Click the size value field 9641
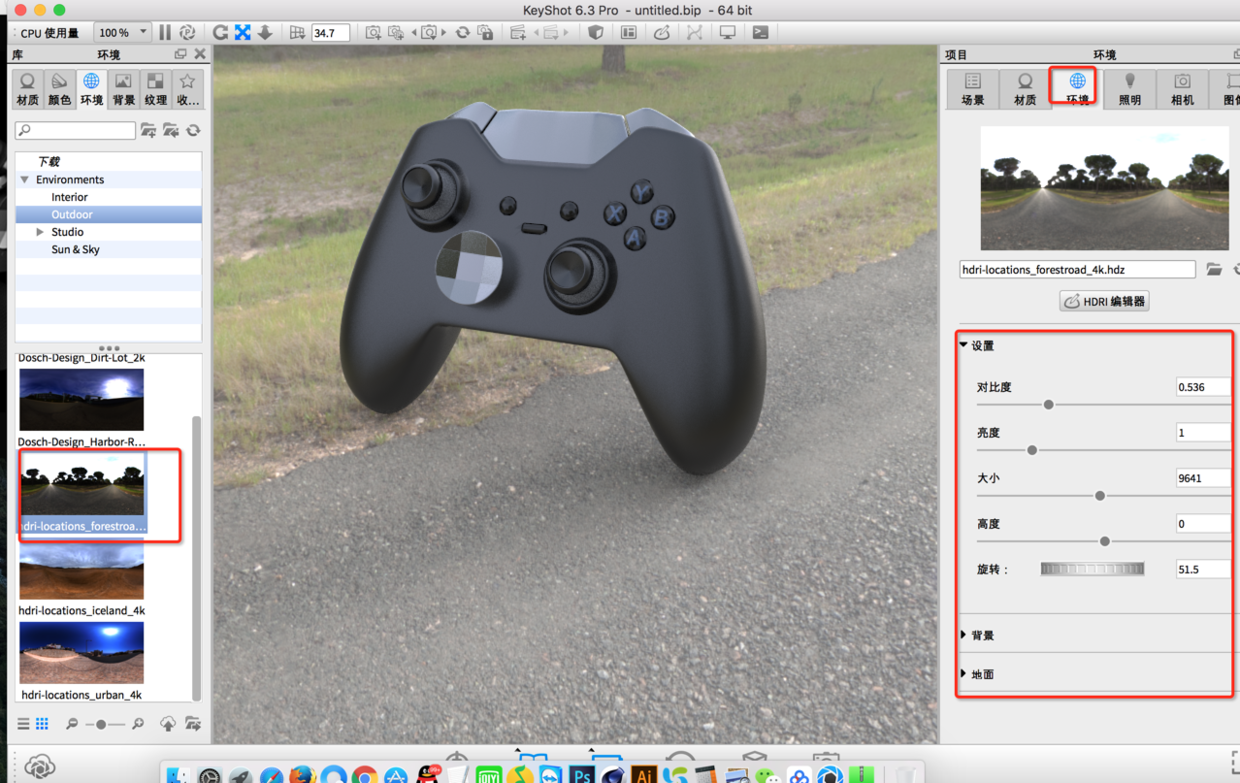Viewport: 1240px width, 783px height. (x=1203, y=478)
